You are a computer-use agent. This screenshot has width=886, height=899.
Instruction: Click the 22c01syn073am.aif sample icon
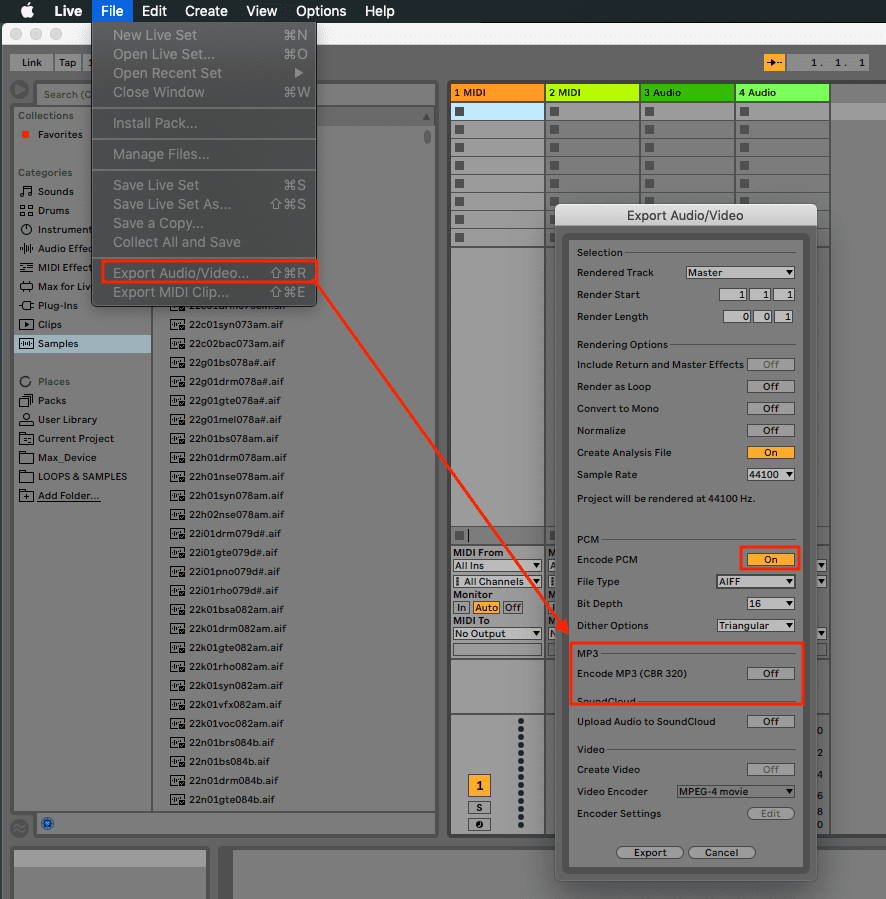pos(177,325)
